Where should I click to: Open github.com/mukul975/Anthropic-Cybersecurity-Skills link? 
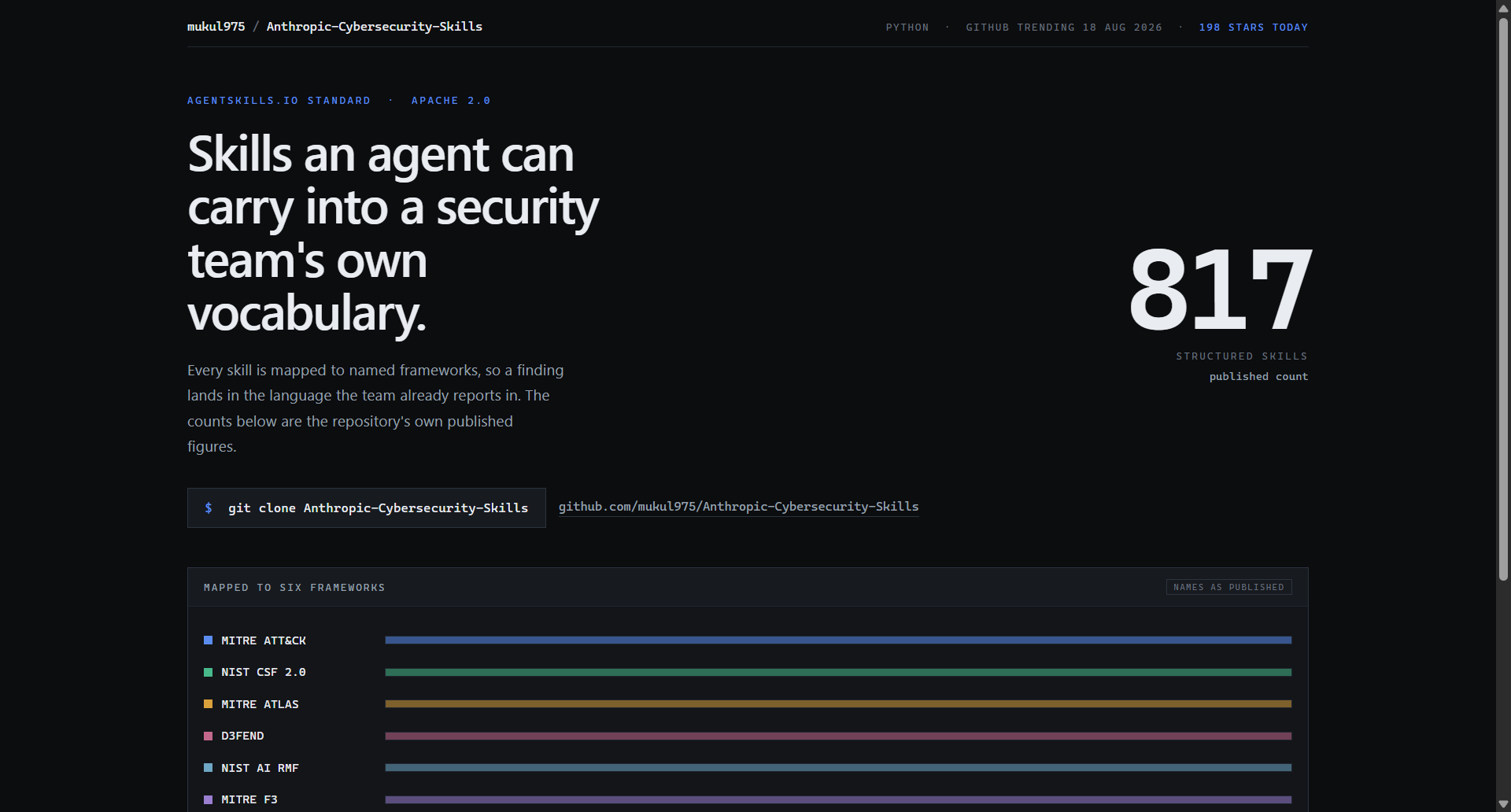pos(738,507)
